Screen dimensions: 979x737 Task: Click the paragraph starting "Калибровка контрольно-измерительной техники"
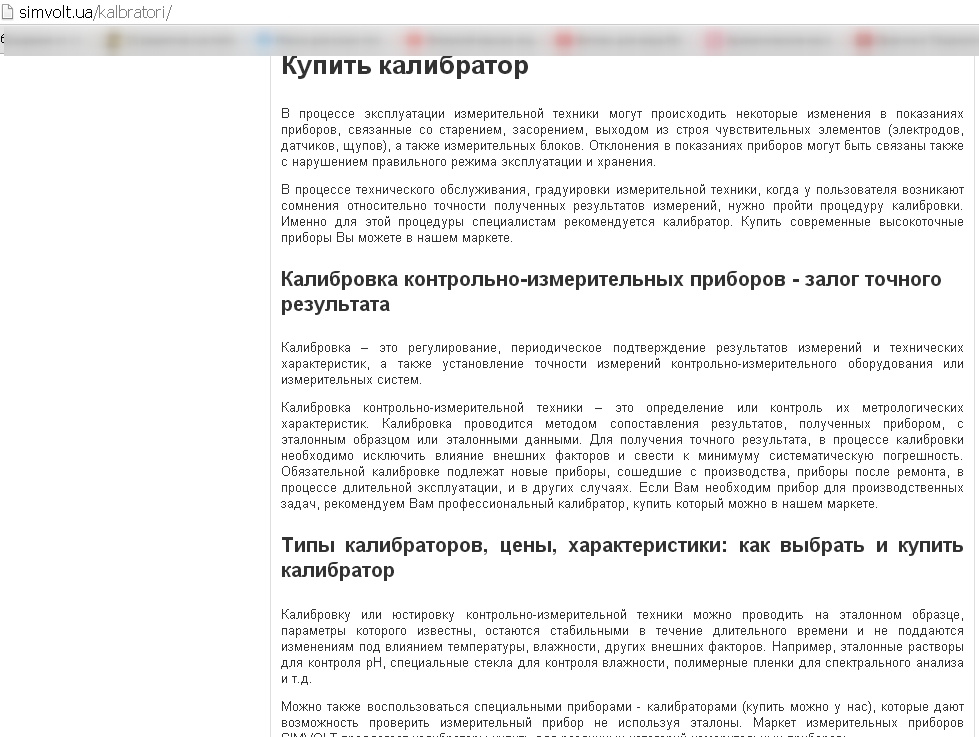coord(622,455)
